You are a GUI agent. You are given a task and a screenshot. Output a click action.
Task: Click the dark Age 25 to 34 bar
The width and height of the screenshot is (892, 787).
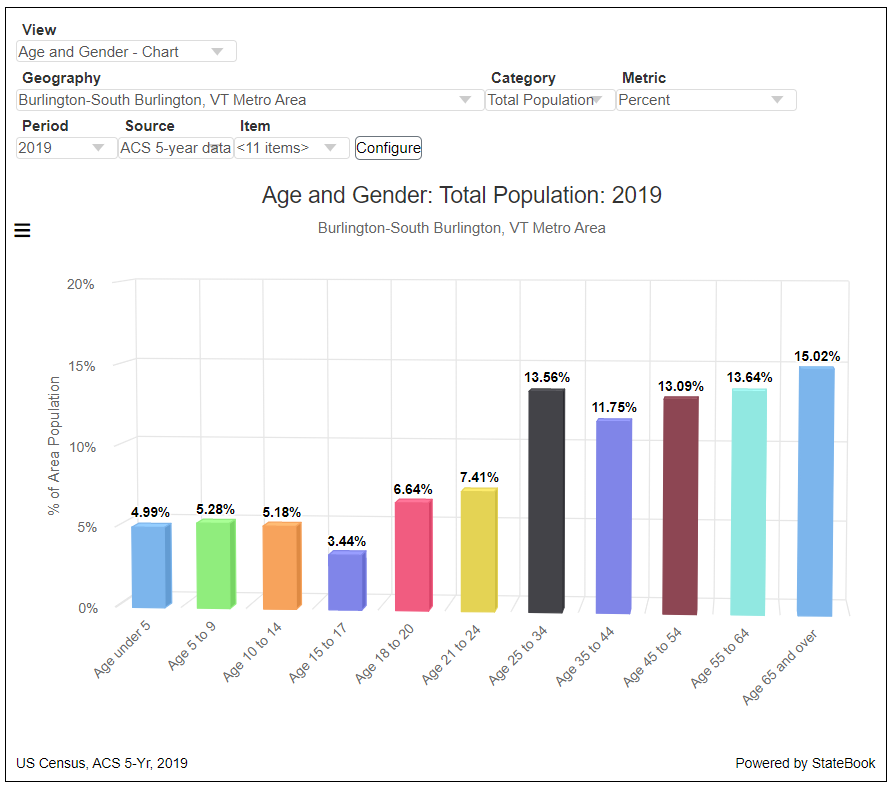pyautogui.click(x=545, y=500)
